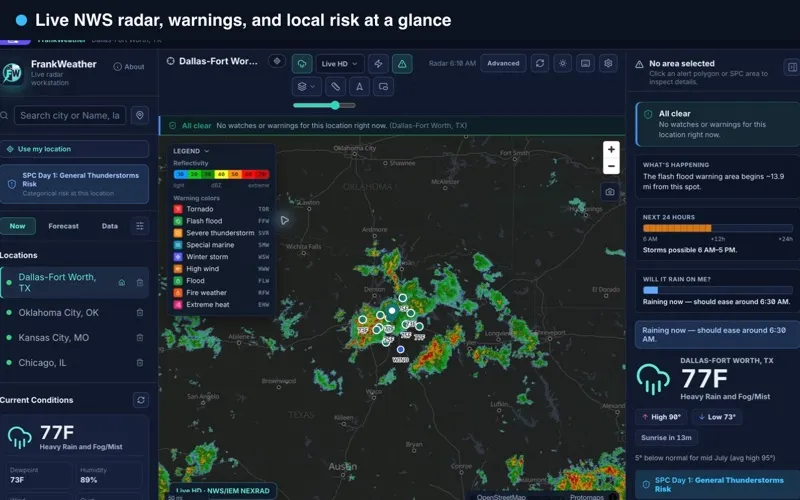This screenshot has height=500, width=800.
Task: Open the list options icon beside Data
Action: (140, 226)
